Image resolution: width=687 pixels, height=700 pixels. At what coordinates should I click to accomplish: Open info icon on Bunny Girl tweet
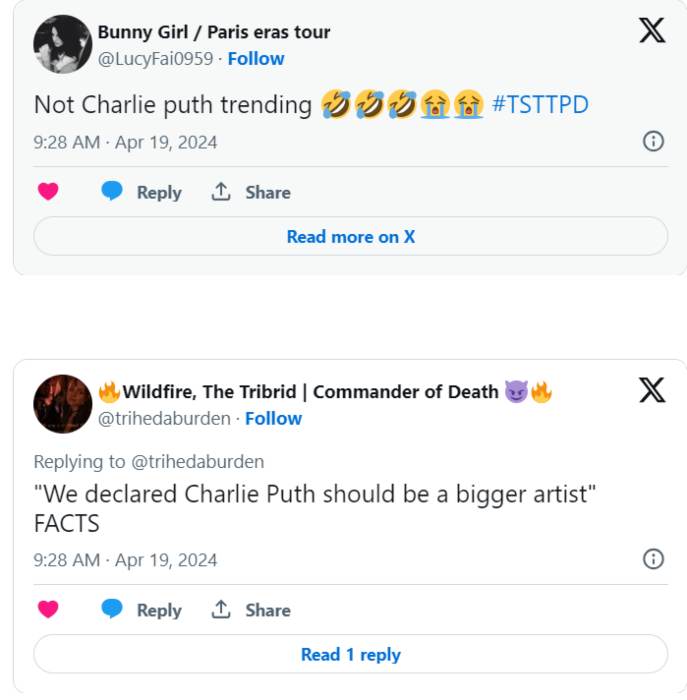pos(653,141)
